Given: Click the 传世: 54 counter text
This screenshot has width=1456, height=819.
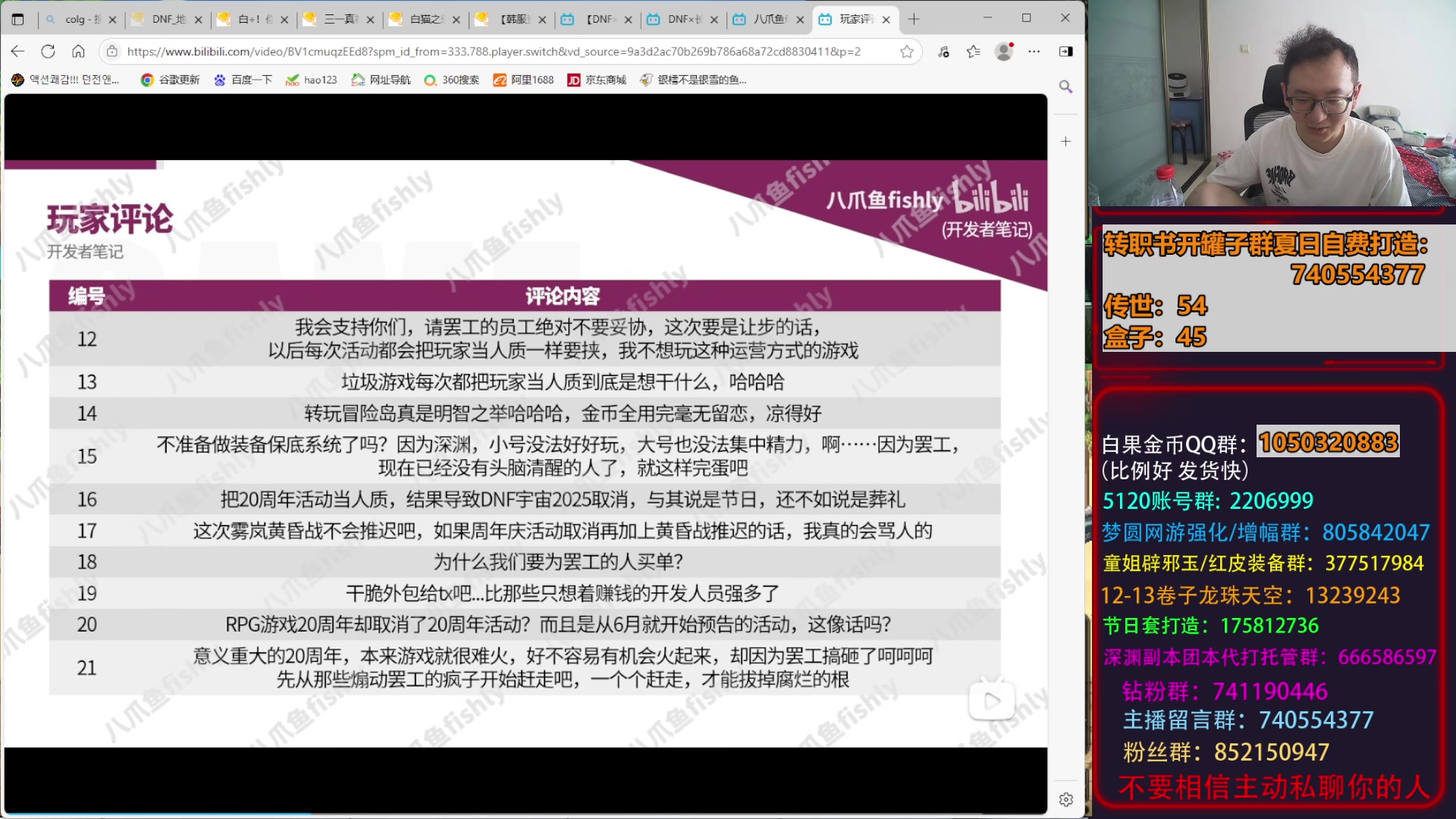Looking at the screenshot, I should pyautogui.click(x=1155, y=306).
